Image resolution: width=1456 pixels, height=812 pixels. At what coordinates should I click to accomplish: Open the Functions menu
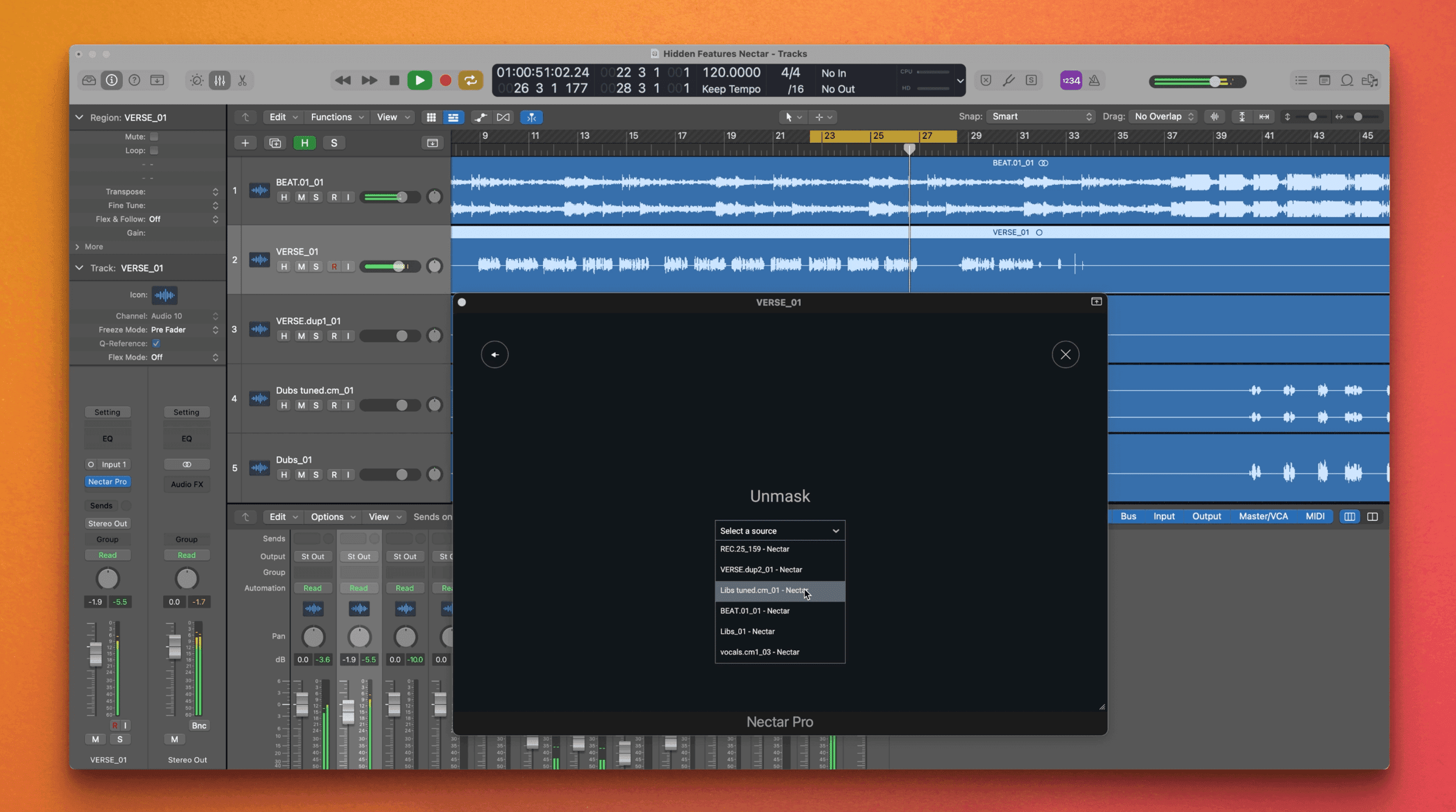[337, 117]
